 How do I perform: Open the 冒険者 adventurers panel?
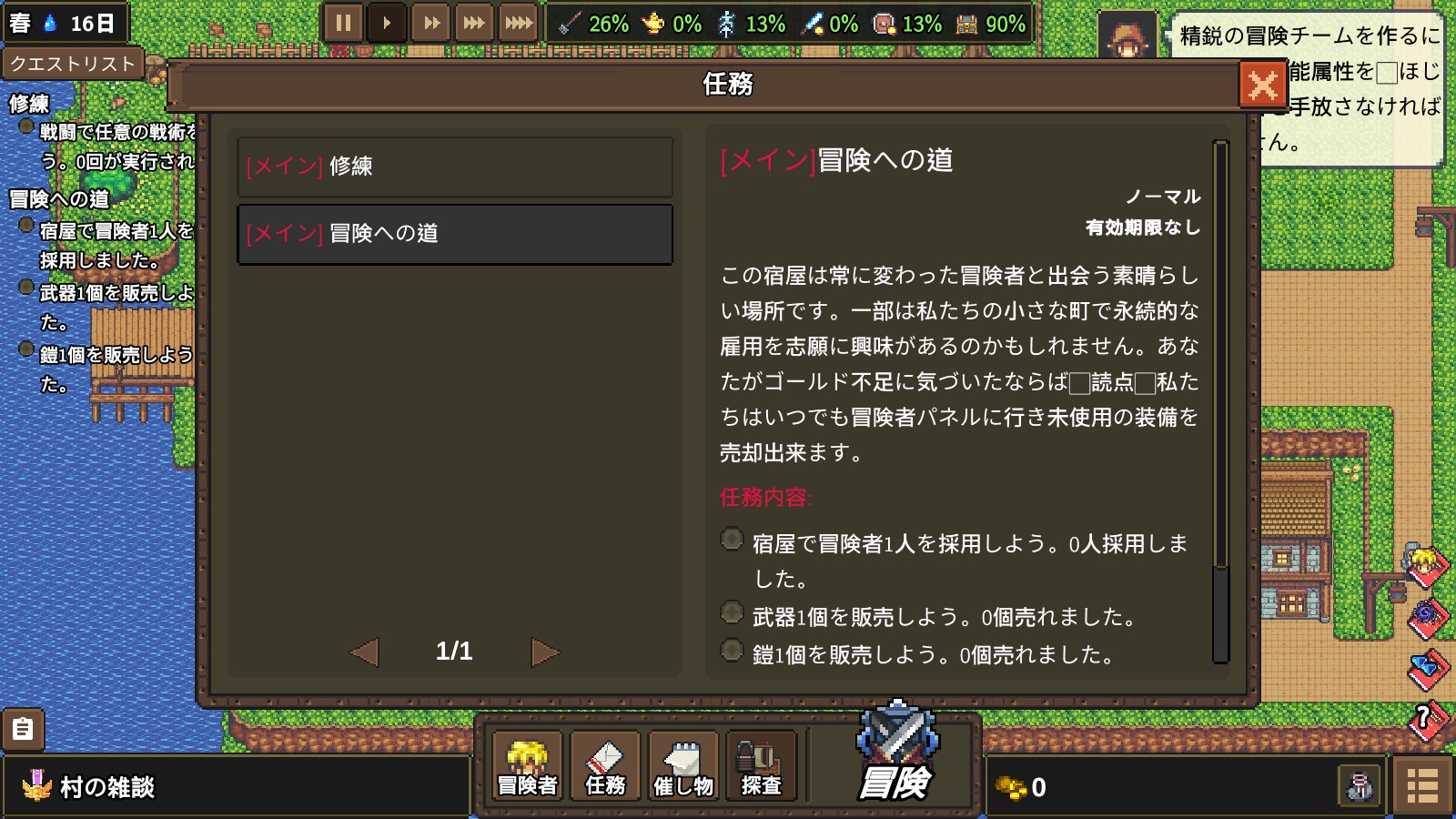pyautogui.click(x=527, y=766)
